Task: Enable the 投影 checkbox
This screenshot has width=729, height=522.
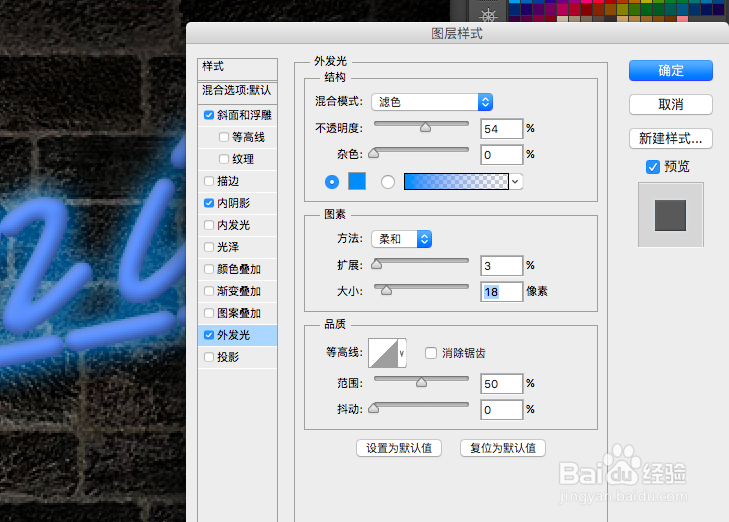Action: point(209,357)
